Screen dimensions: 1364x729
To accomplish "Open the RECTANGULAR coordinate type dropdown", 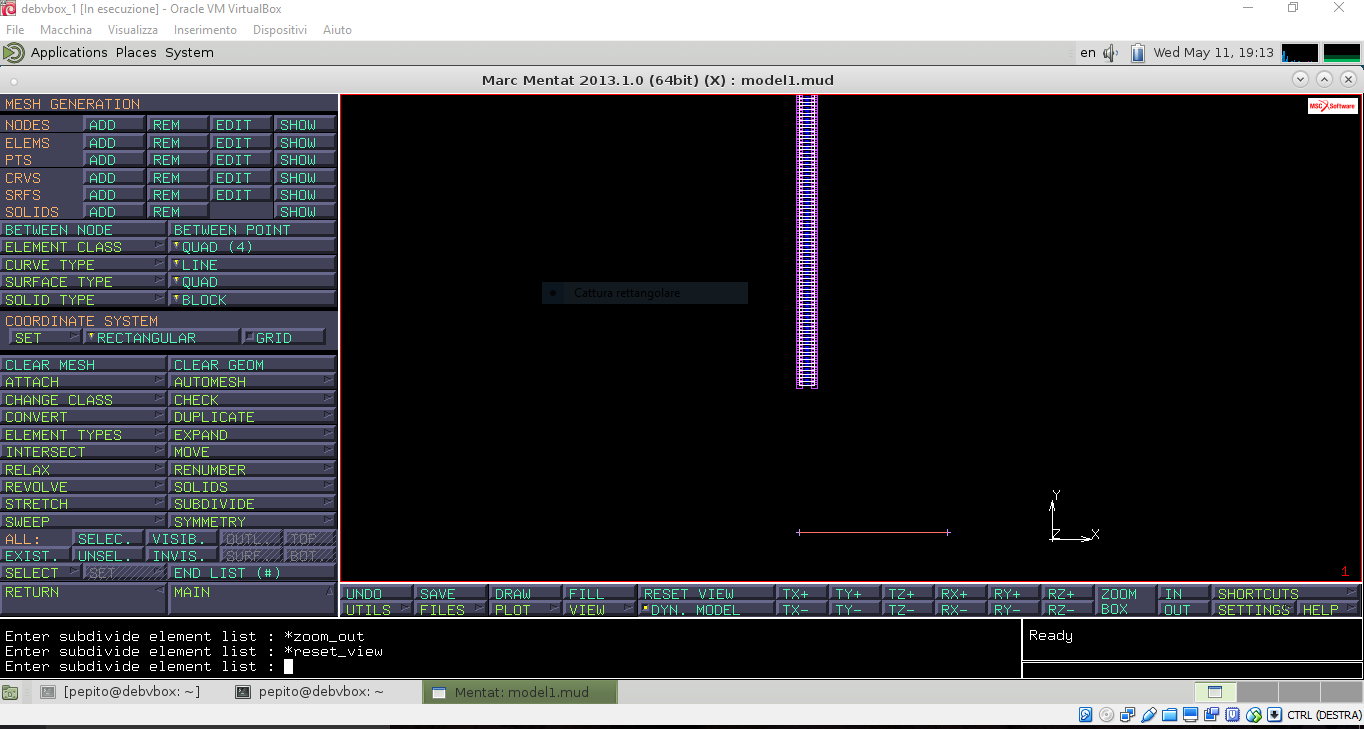I will point(162,338).
